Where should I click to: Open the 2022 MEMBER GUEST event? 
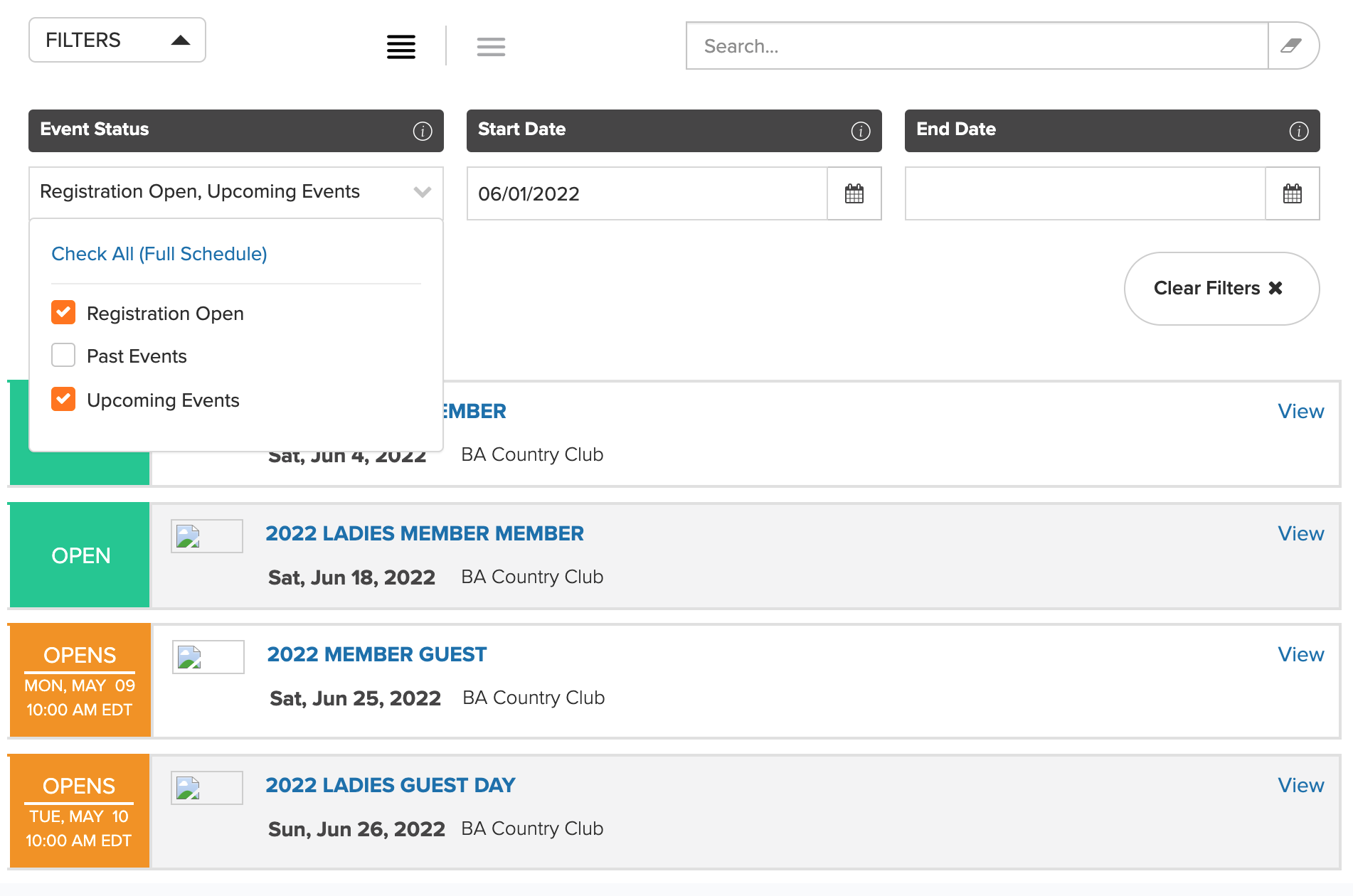[x=377, y=654]
